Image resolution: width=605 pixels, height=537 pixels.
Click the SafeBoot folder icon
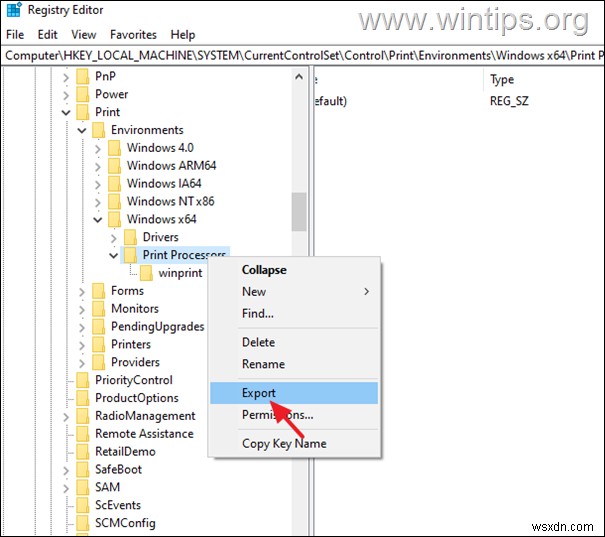(x=83, y=469)
